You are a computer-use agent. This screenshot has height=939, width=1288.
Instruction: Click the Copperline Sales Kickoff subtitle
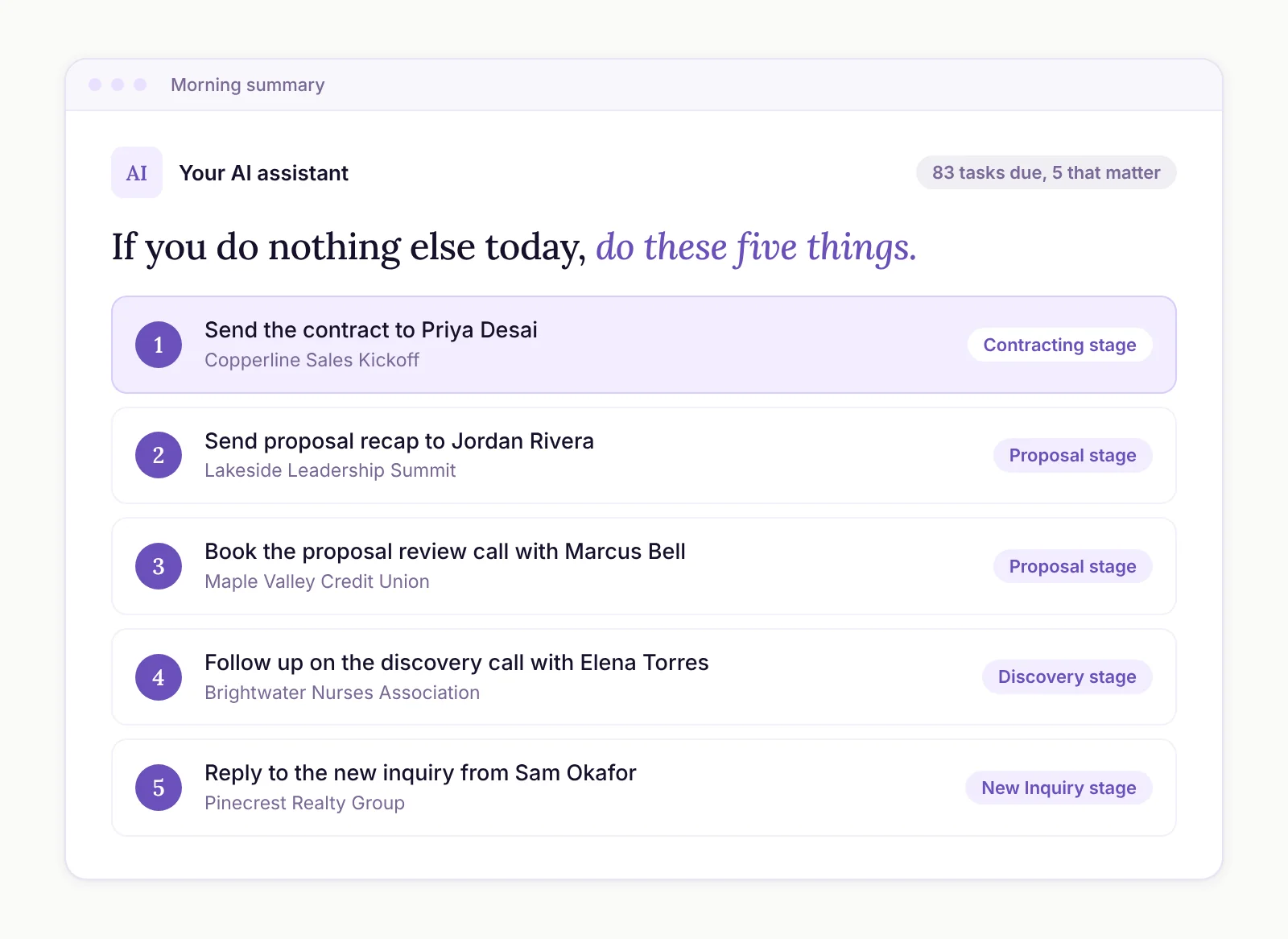[x=312, y=360]
